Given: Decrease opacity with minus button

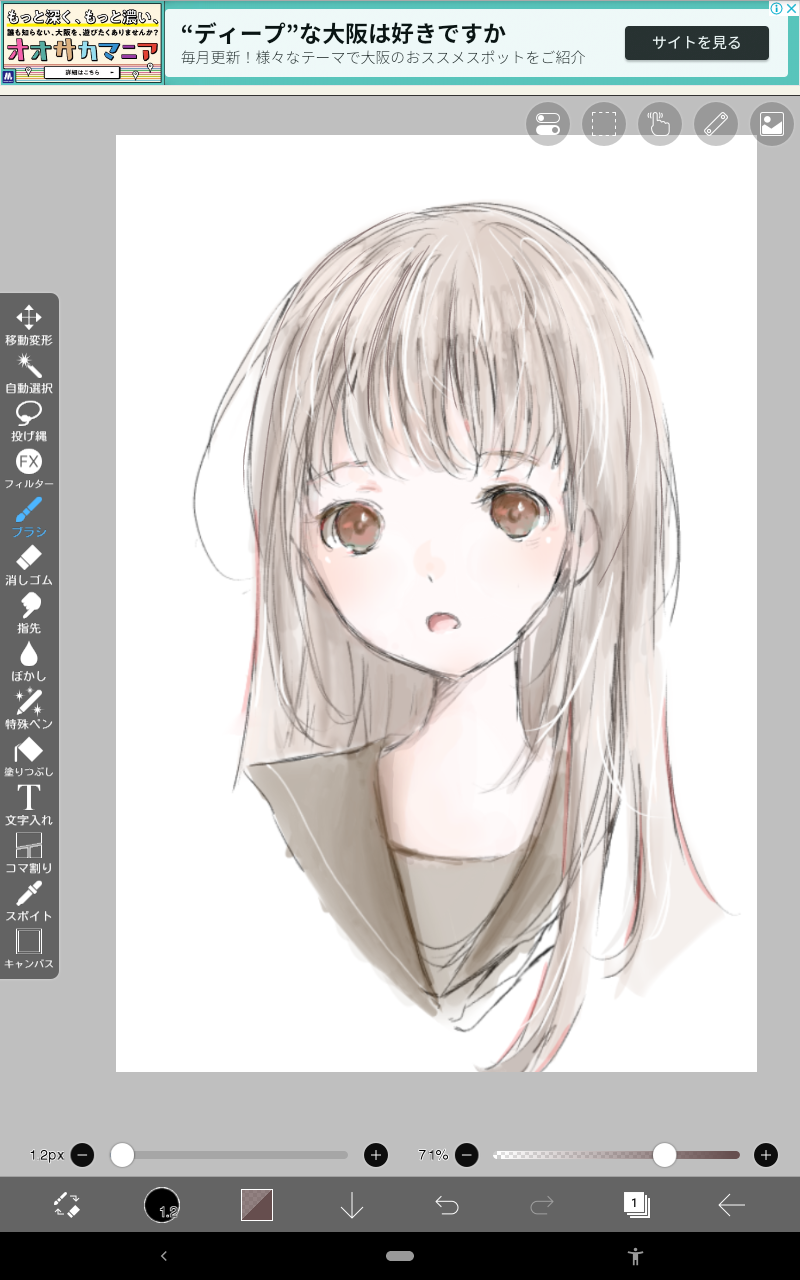Looking at the screenshot, I should pos(466,1155).
